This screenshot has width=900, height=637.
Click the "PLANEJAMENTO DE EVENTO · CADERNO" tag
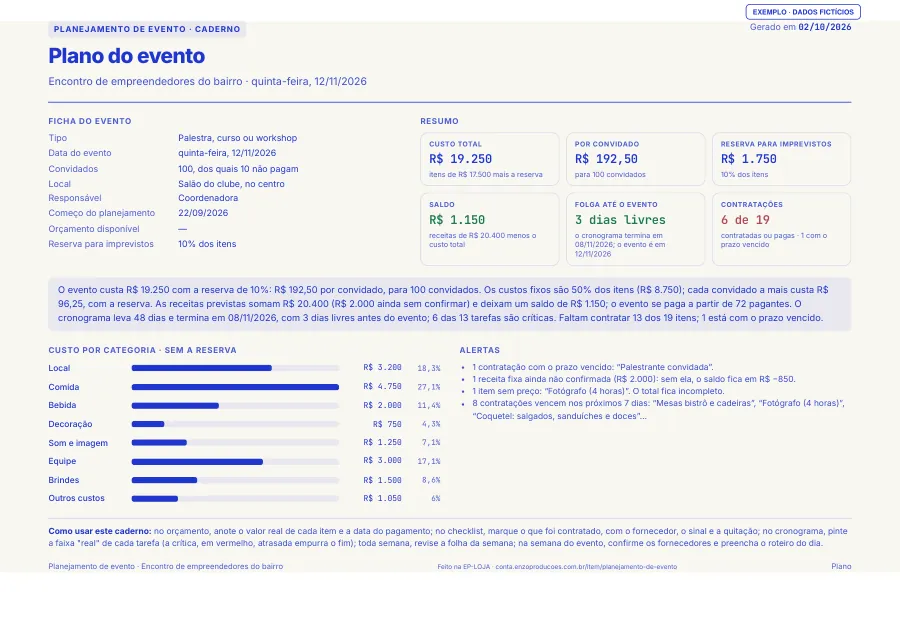tap(147, 29)
